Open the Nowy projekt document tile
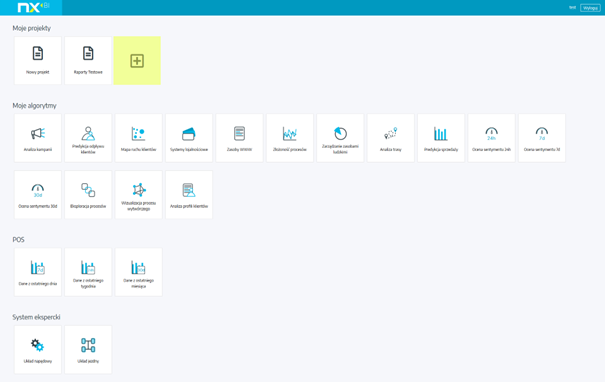 pos(38,61)
